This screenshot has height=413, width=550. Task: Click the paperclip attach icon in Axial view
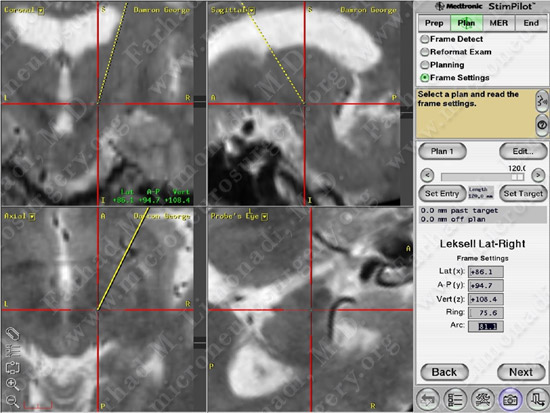pos(13,334)
